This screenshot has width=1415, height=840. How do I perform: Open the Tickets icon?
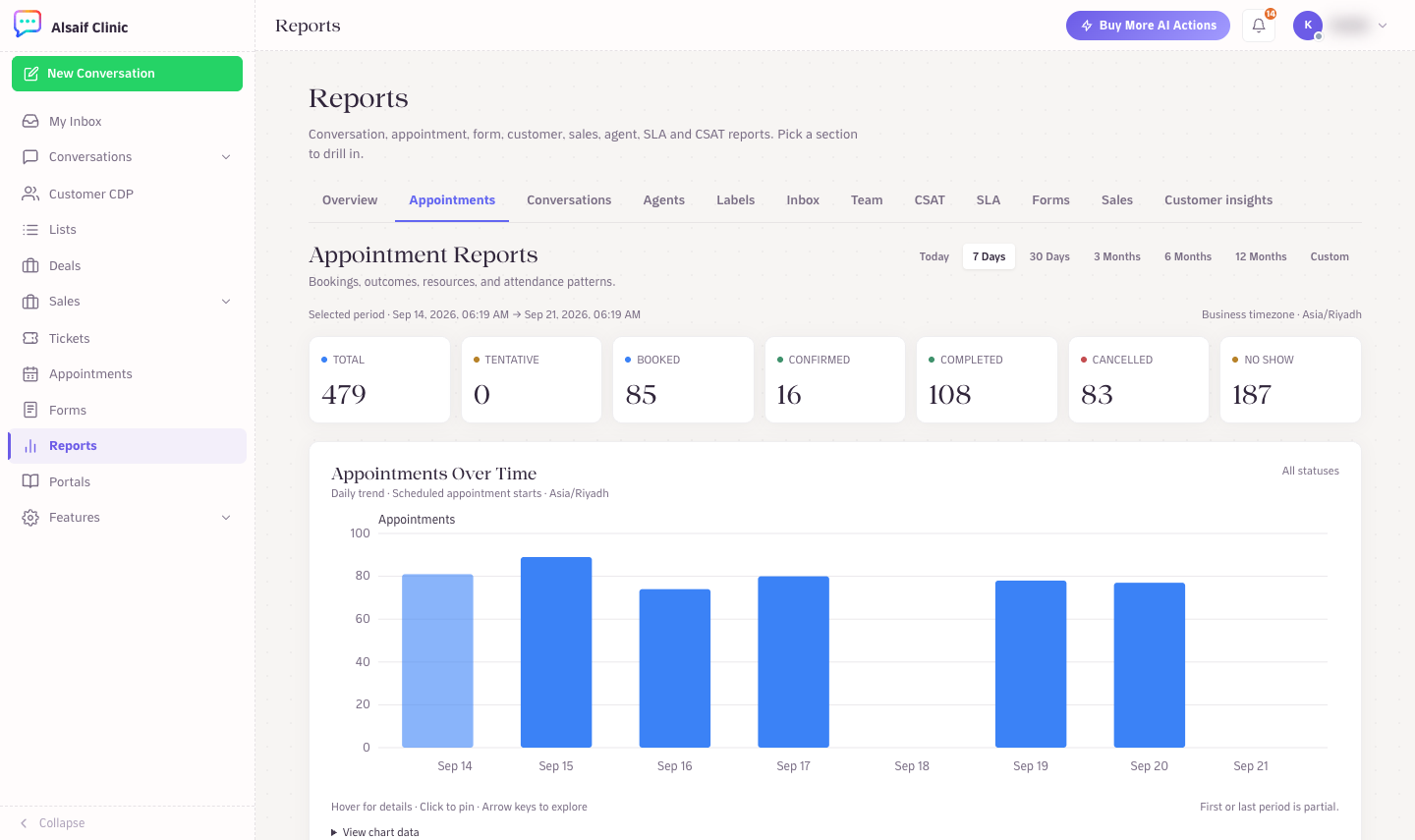pos(30,338)
